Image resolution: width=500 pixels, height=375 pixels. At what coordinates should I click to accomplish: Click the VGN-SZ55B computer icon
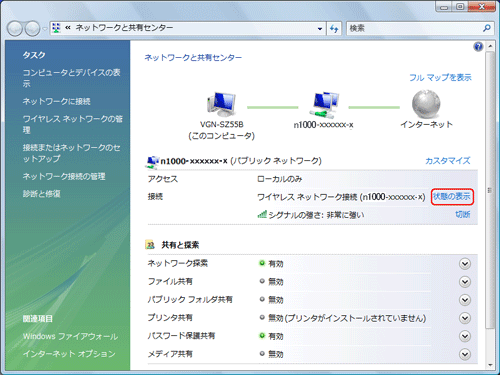pos(221,104)
